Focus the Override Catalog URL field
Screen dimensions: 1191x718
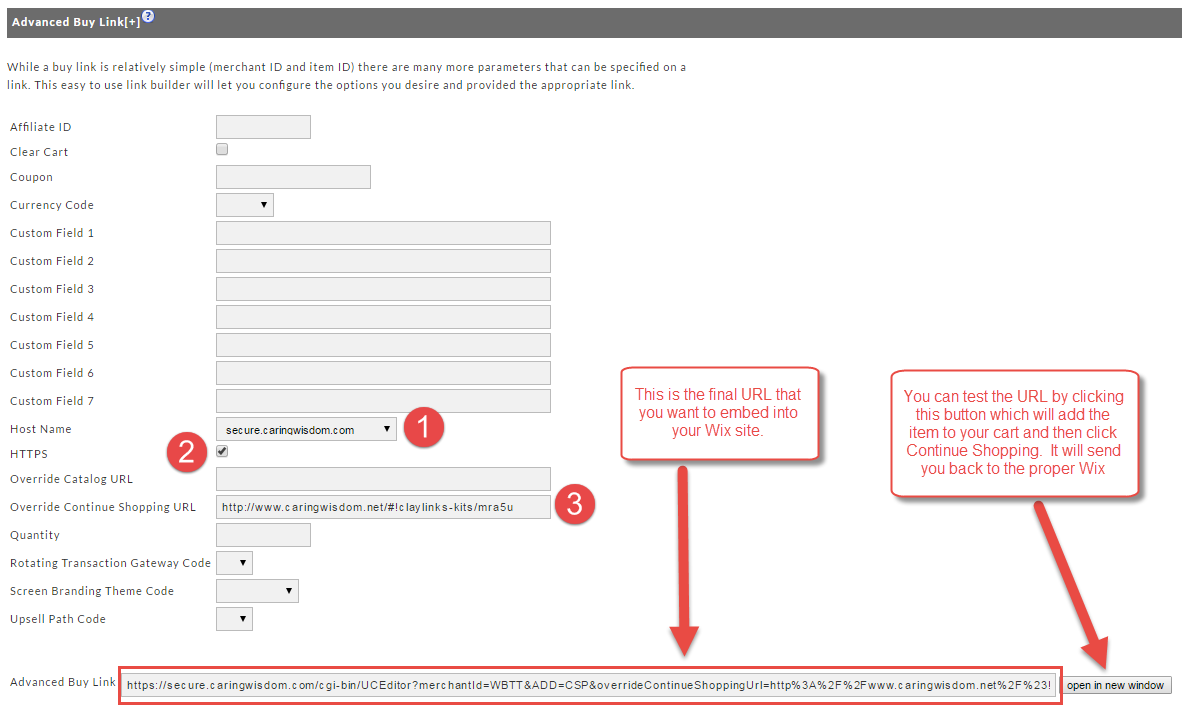(x=384, y=479)
